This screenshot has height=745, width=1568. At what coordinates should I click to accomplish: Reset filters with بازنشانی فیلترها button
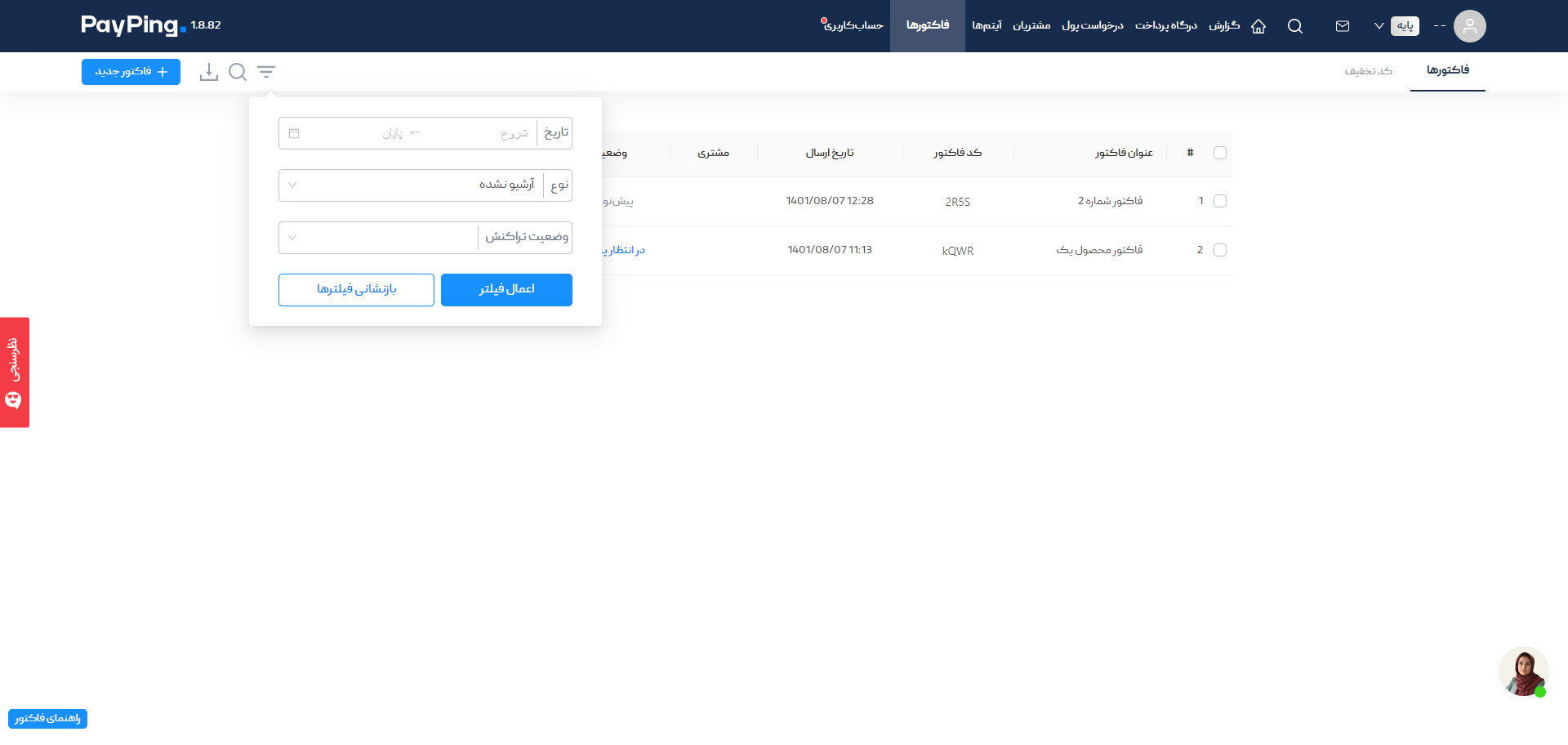pos(356,290)
